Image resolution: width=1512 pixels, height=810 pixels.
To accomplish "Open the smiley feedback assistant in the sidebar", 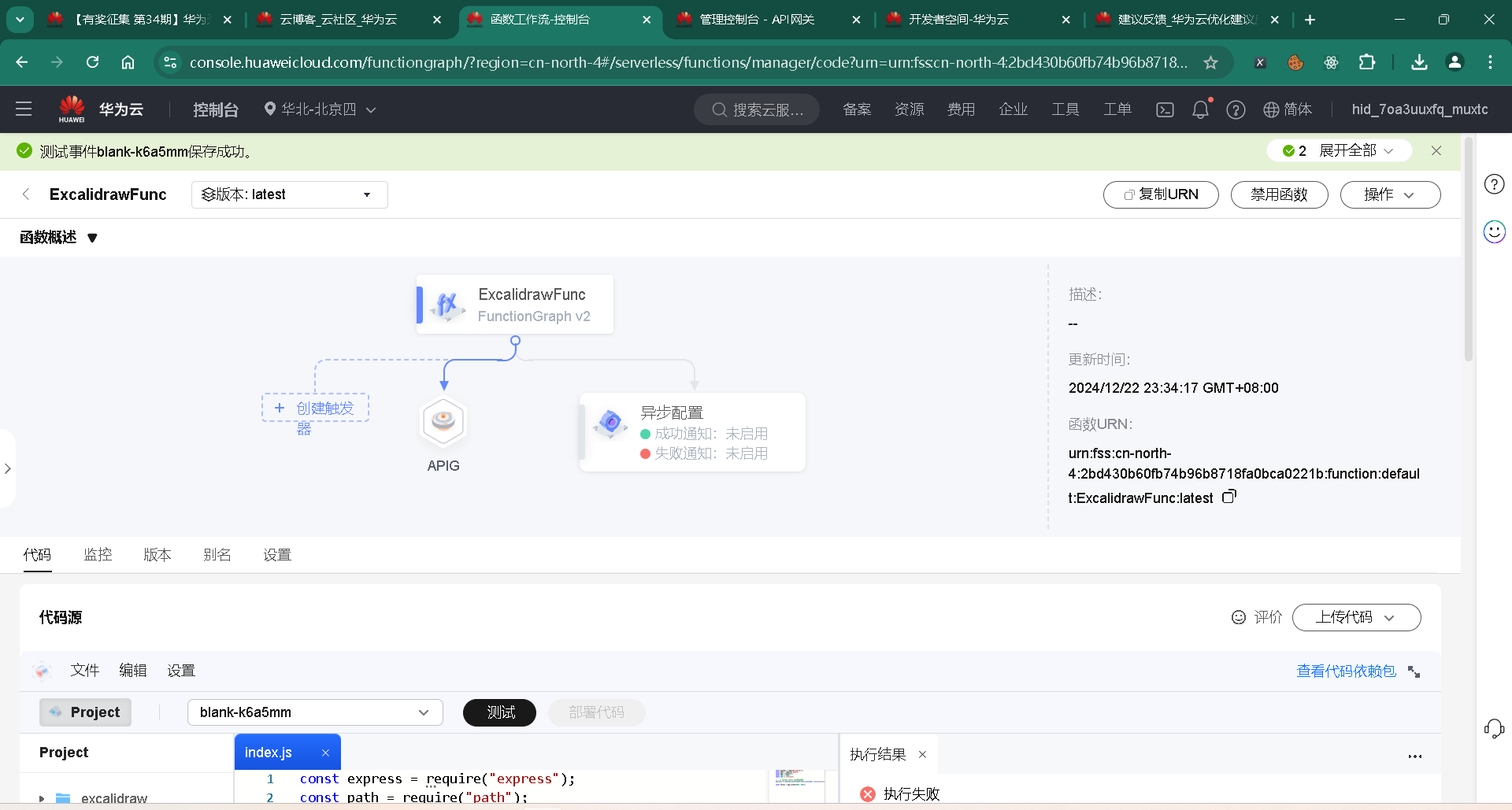I will [1494, 231].
